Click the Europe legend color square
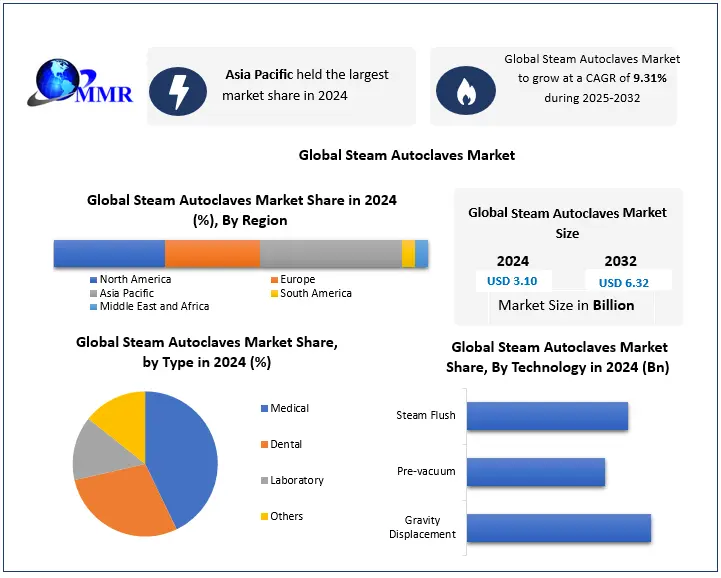This screenshot has width=721, height=578. [274, 280]
